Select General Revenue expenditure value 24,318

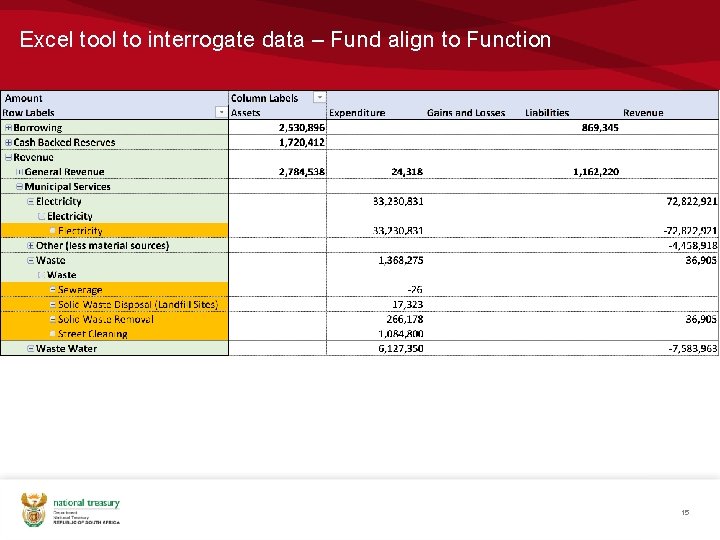pyautogui.click(x=407, y=172)
